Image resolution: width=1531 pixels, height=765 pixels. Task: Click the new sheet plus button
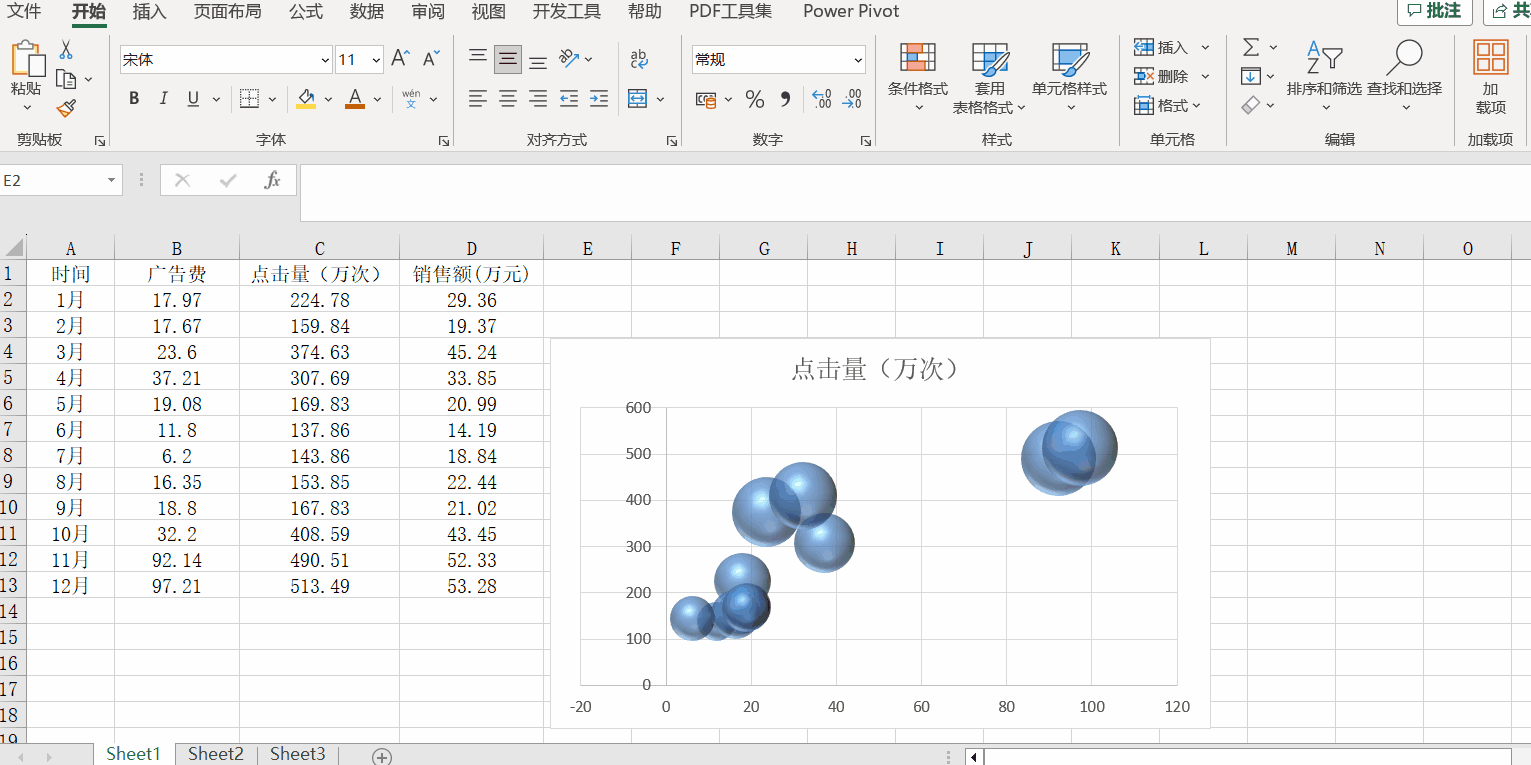(x=382, y=756)
